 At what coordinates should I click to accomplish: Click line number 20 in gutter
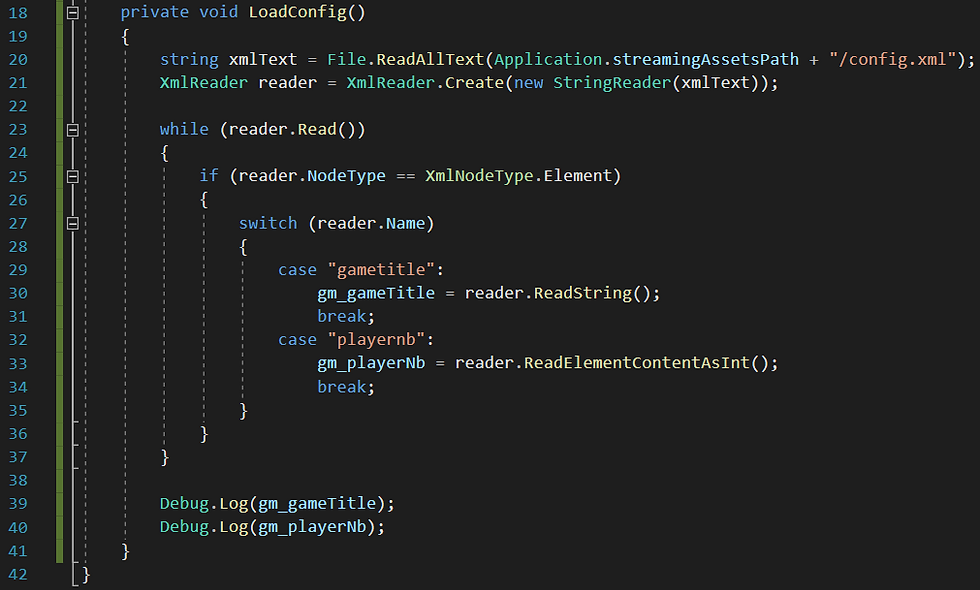coord(18,59)
